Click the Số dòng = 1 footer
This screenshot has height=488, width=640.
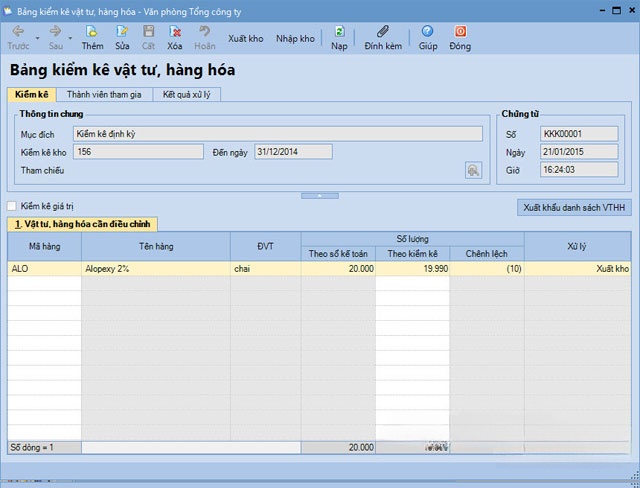[44, 448]
